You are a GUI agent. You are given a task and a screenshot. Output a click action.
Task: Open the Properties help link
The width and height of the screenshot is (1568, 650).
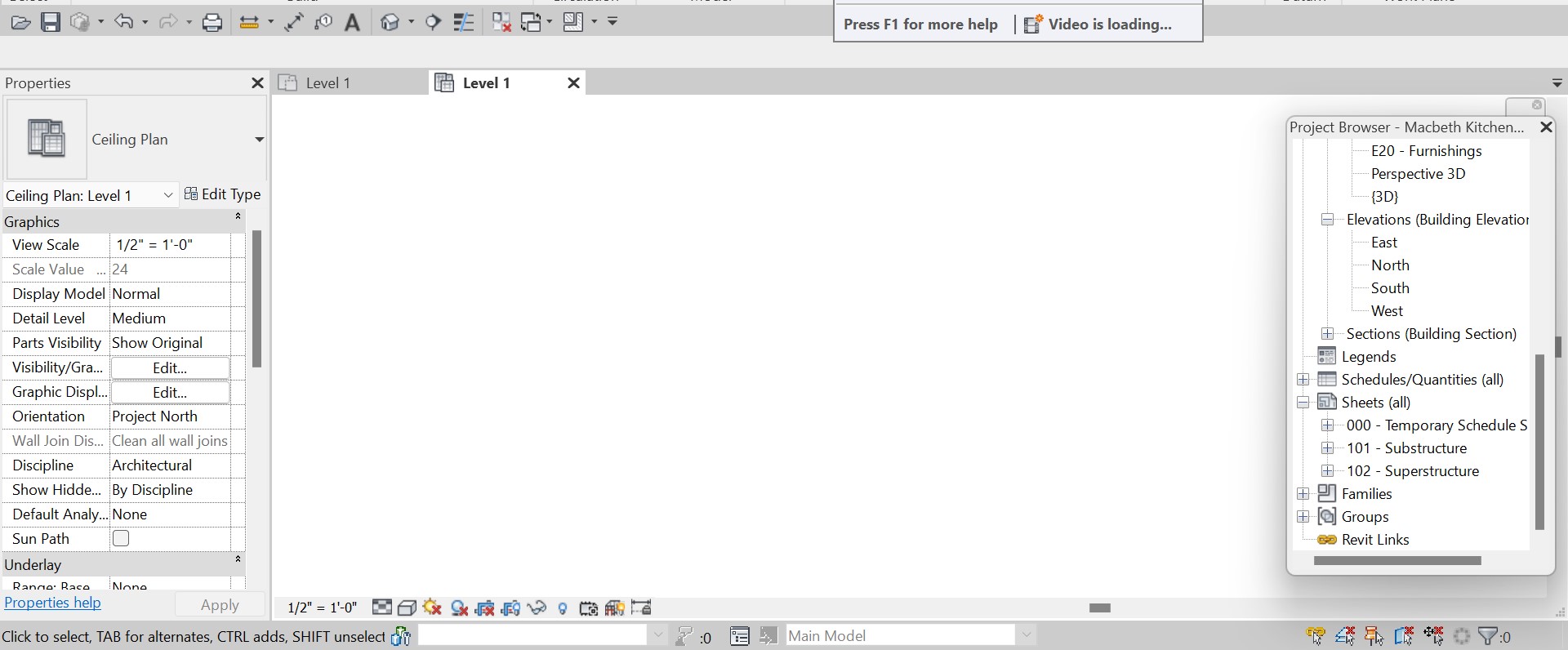(x=53, y=603)
